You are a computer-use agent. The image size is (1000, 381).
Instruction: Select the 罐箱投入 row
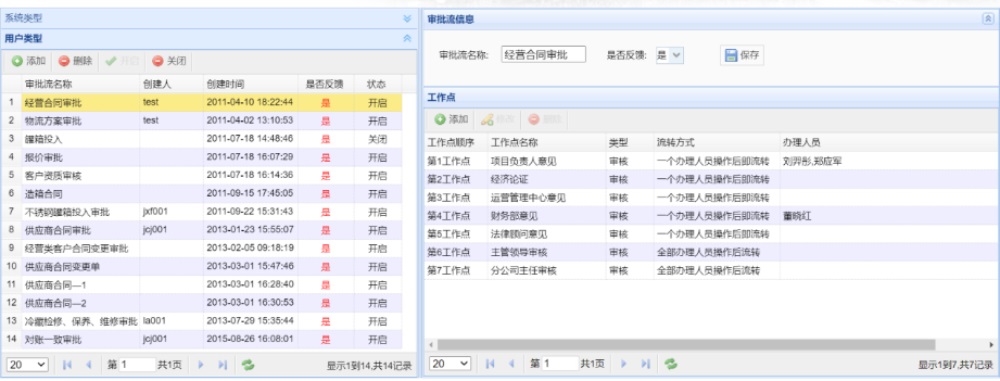click(x=202, y=138)
